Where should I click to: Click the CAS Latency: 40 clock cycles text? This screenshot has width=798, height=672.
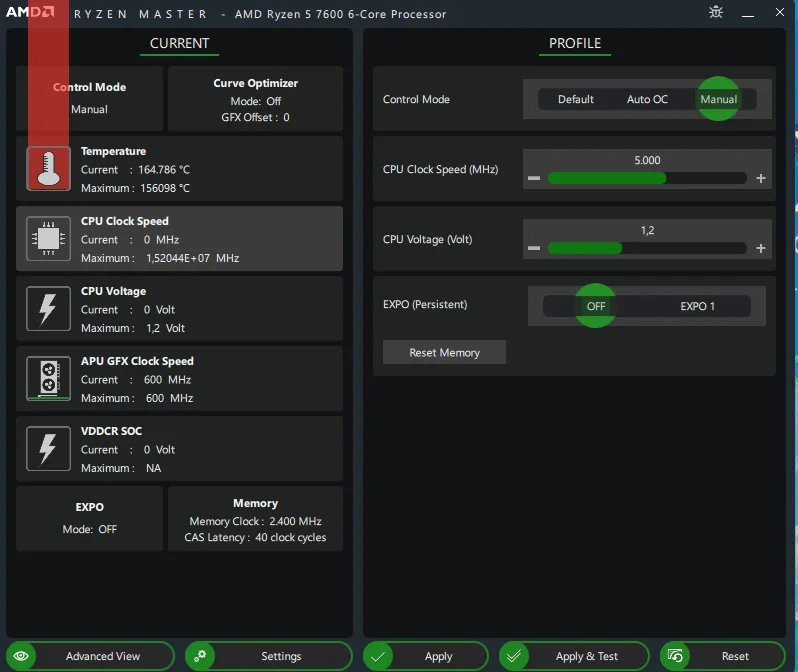coord(255,537)
